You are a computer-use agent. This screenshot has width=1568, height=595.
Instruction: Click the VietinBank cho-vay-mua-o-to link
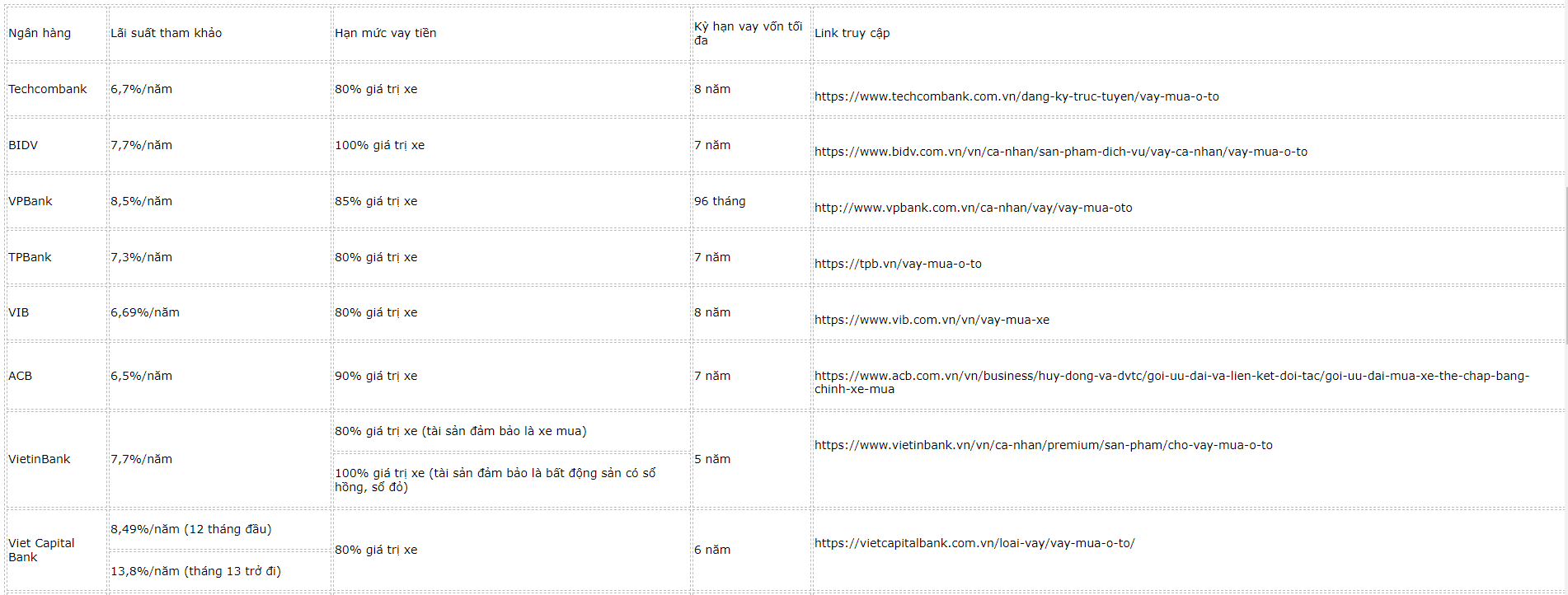[1043, 445]
